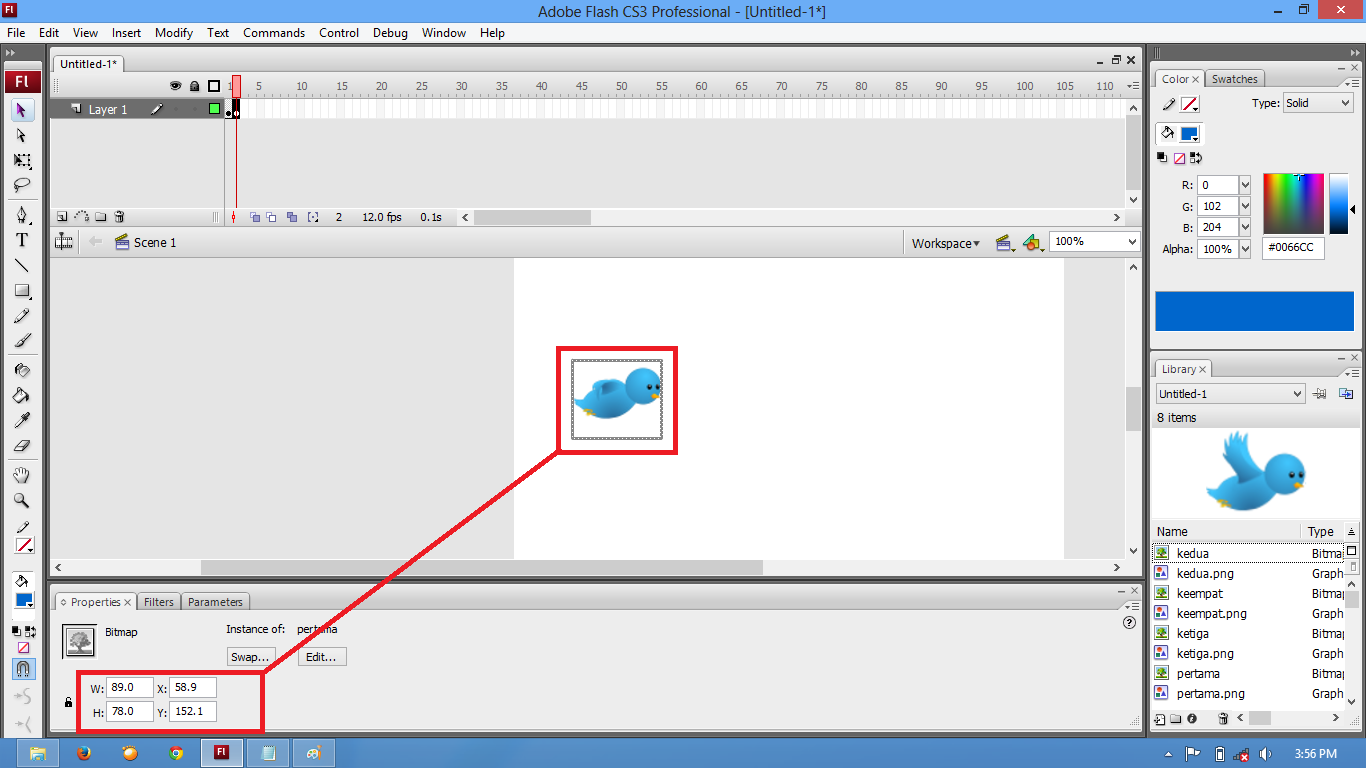Open the G value slider dropdown
The width and height of the screenshot is (1366, 768).
click(x=1245, y=206)
